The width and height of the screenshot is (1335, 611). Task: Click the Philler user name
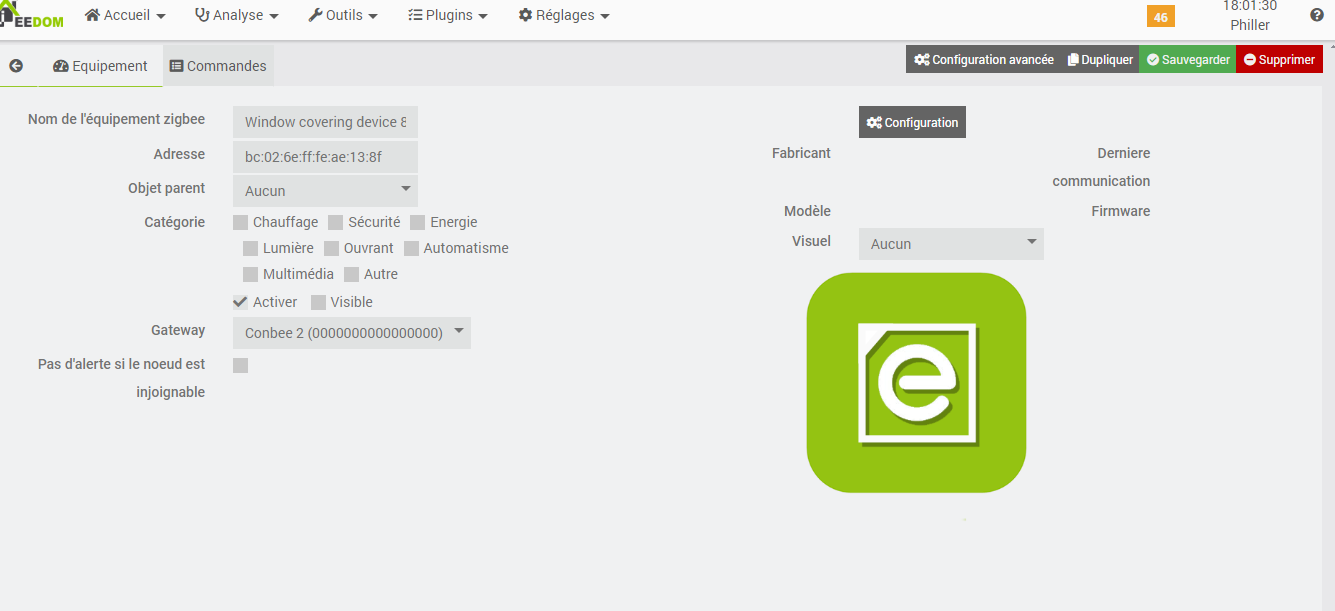(1250, 25)
